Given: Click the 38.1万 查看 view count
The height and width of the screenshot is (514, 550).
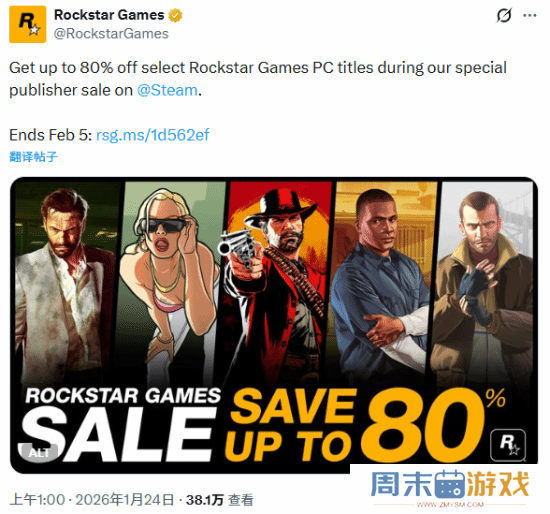Looking at the screenshot, I should (x=220, y=500).
